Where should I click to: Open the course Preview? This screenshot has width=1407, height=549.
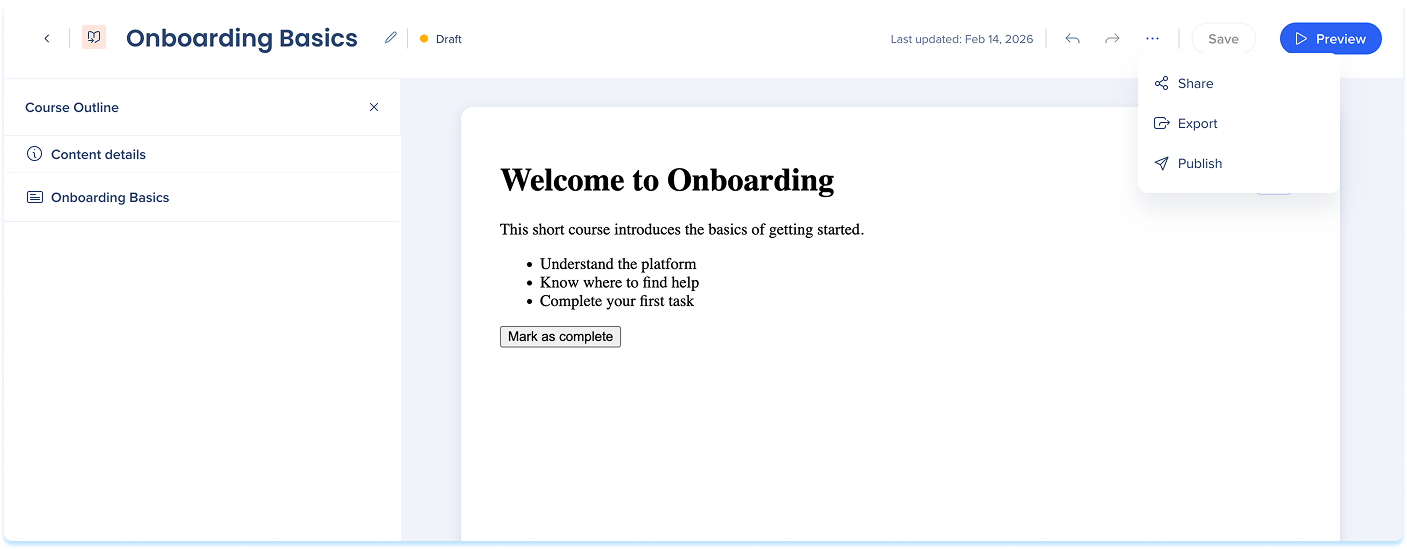pos(1330,39)
